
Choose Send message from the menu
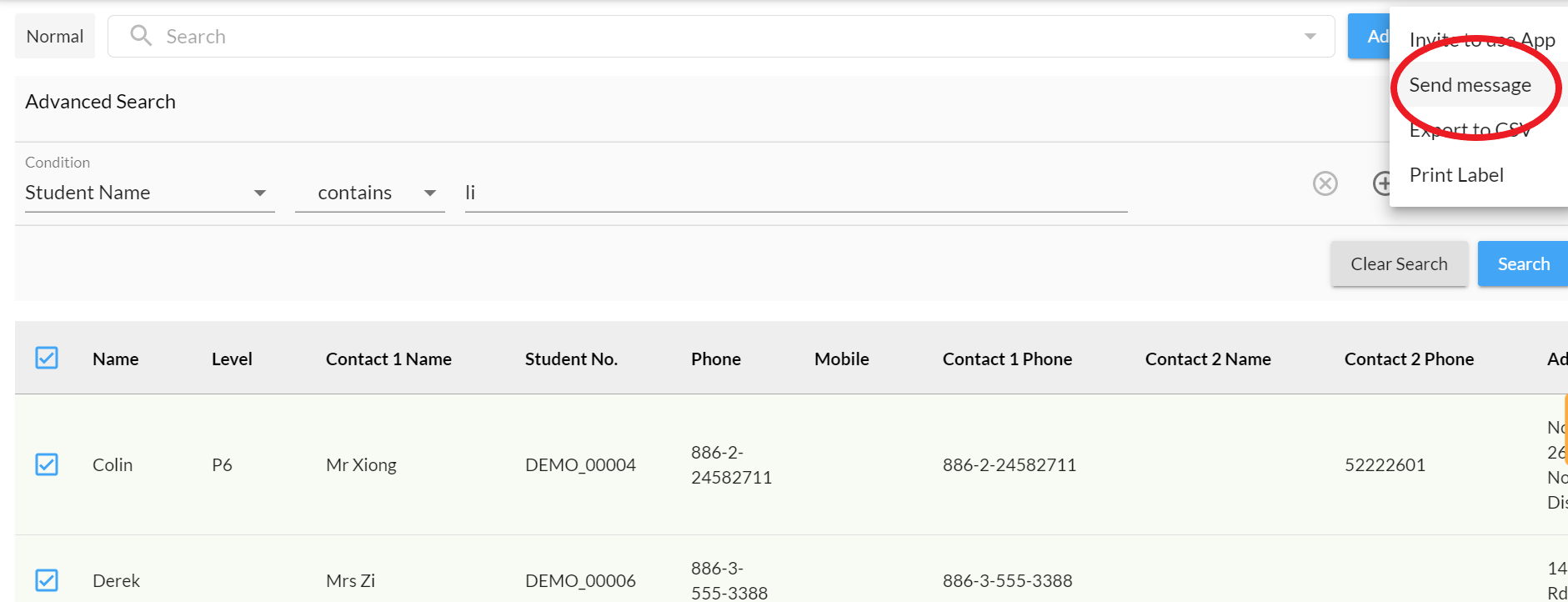tap(1470, 85)
